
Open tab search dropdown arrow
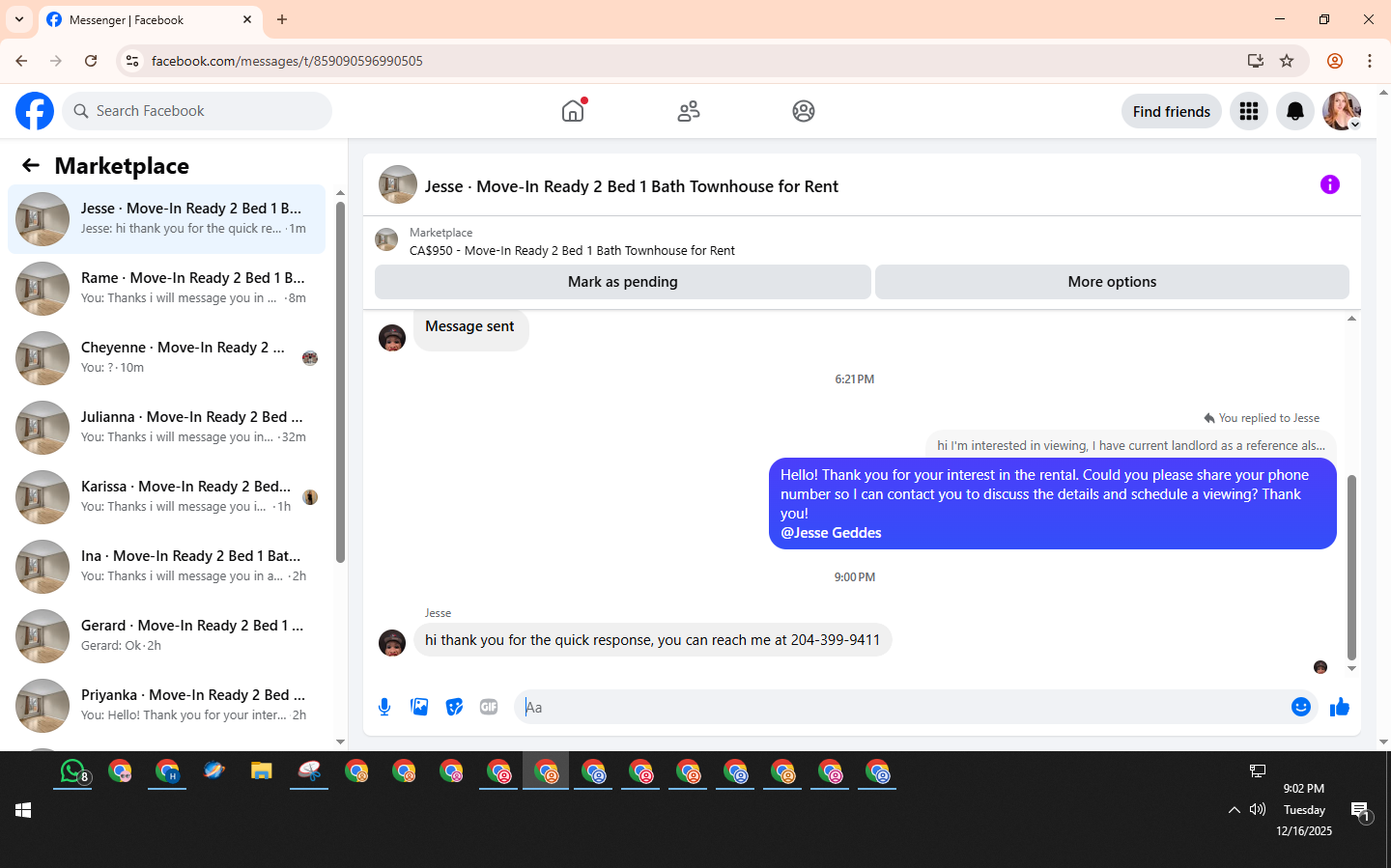tap(19, 19)
